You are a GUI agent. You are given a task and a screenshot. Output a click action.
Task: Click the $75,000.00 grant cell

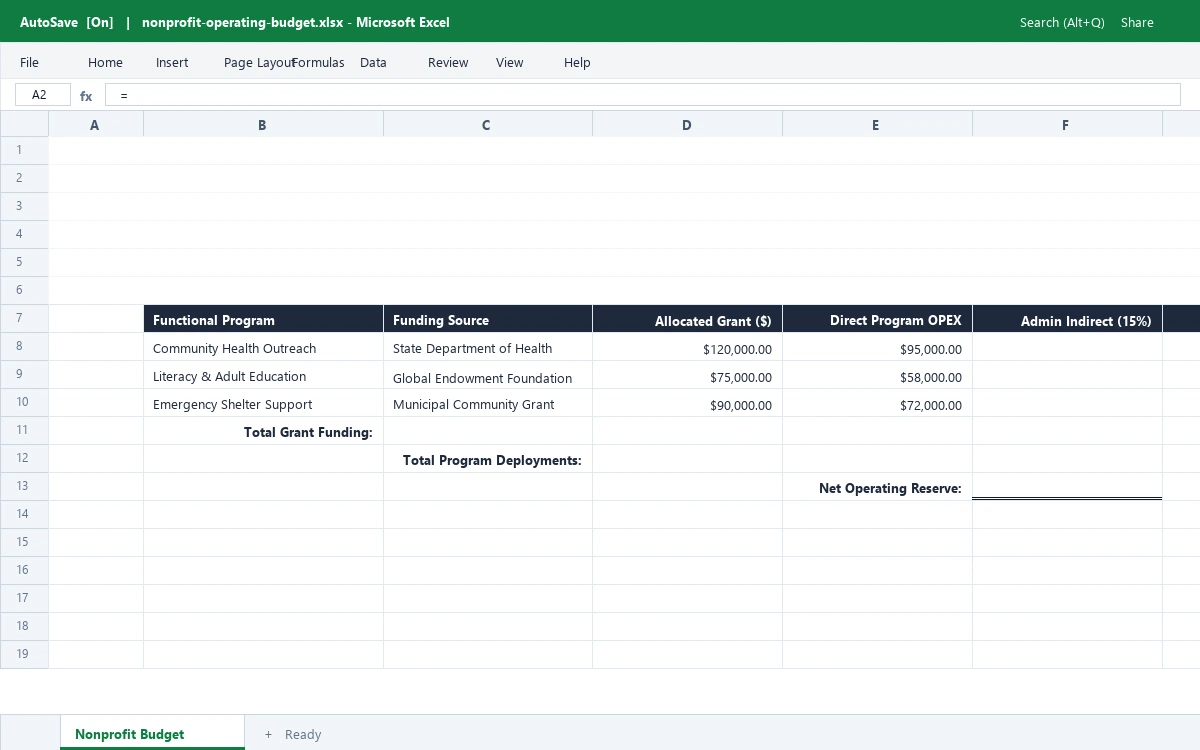[687, 375]
